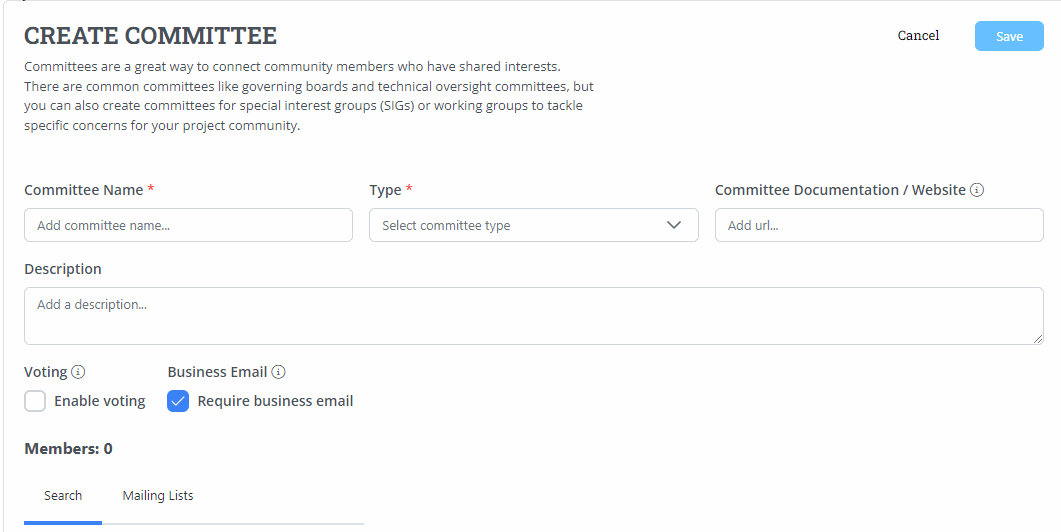This screenshot has height=532, width=1061.
Task: Click the Type dropdown chevron arrow
Action: click(x=674, y=225)
